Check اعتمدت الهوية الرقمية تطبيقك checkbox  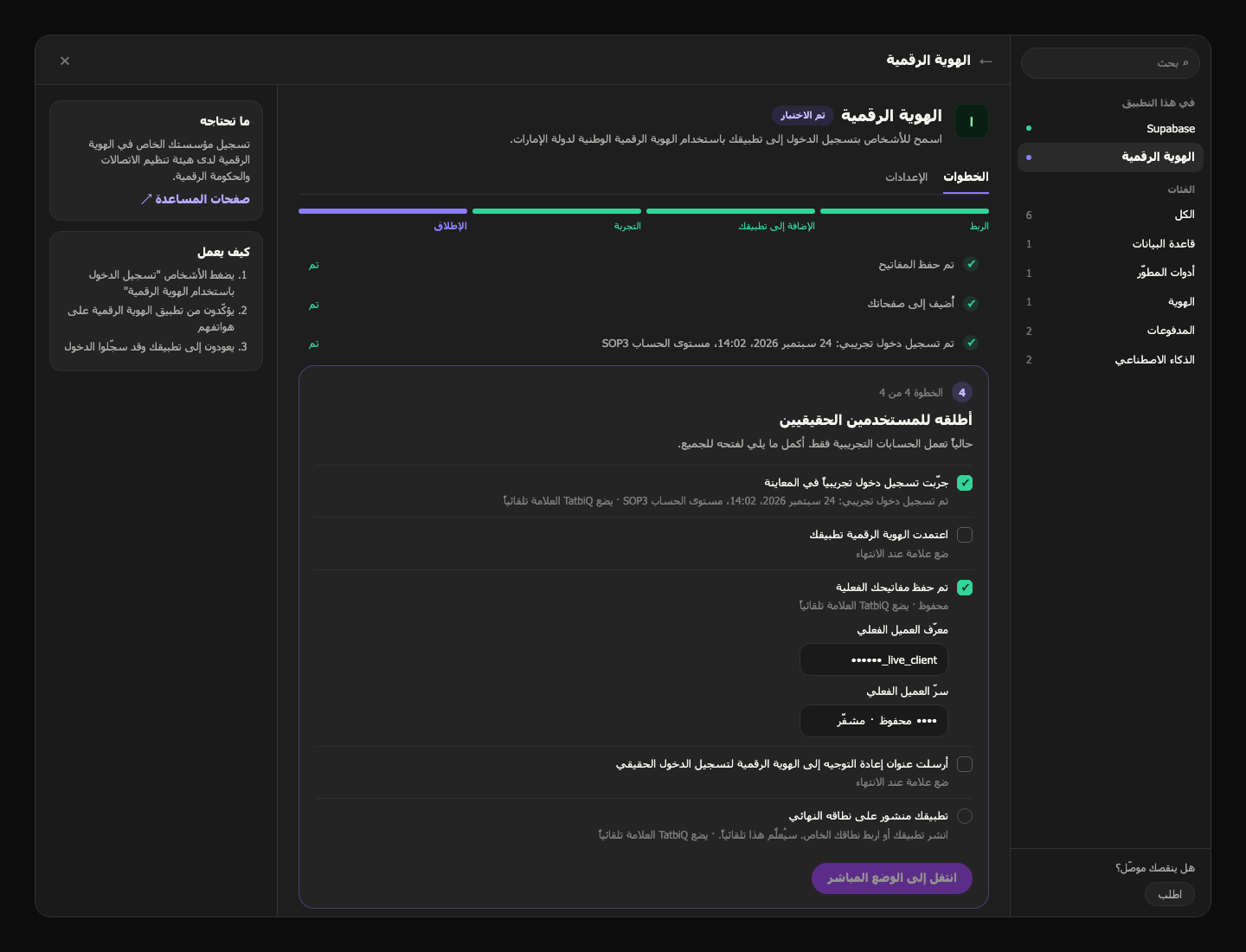[965, 535]
